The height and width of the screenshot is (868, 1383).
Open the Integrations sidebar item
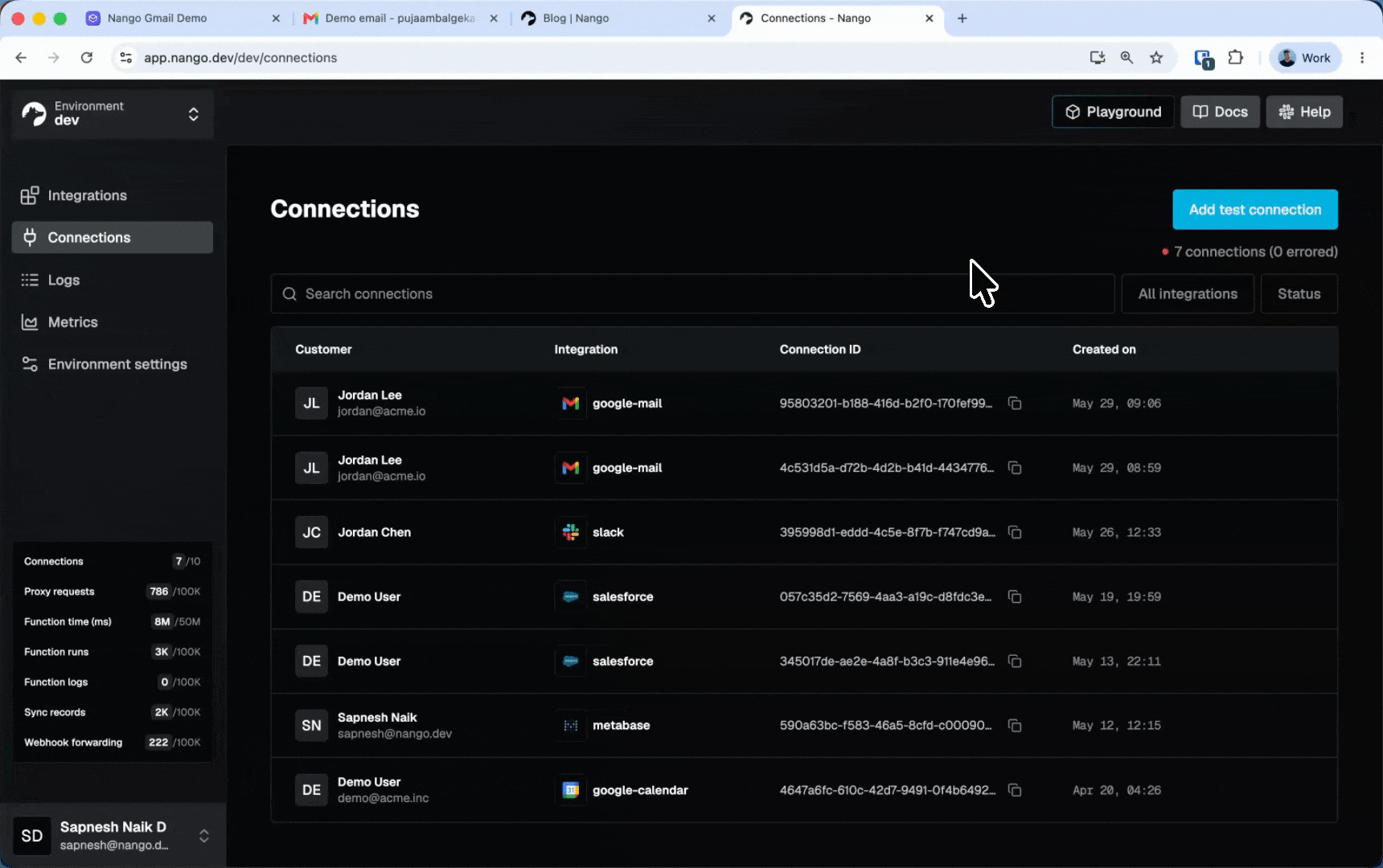pos(112,195)
